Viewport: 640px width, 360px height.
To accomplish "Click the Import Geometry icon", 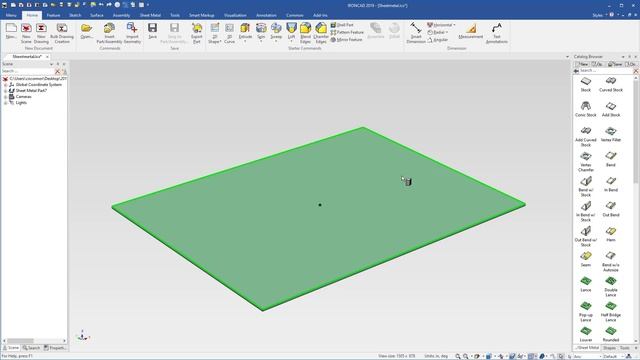I will click(x=132, y=33).
